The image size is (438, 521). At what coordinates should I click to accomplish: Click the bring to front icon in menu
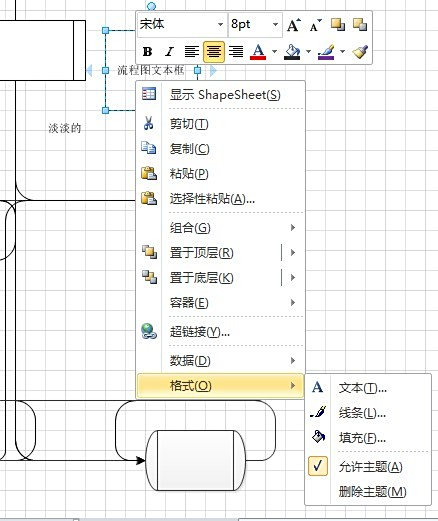pos(149,252)
